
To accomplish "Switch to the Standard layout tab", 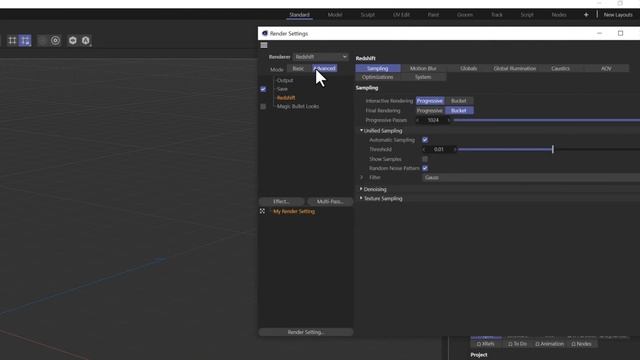I will 299,15.
